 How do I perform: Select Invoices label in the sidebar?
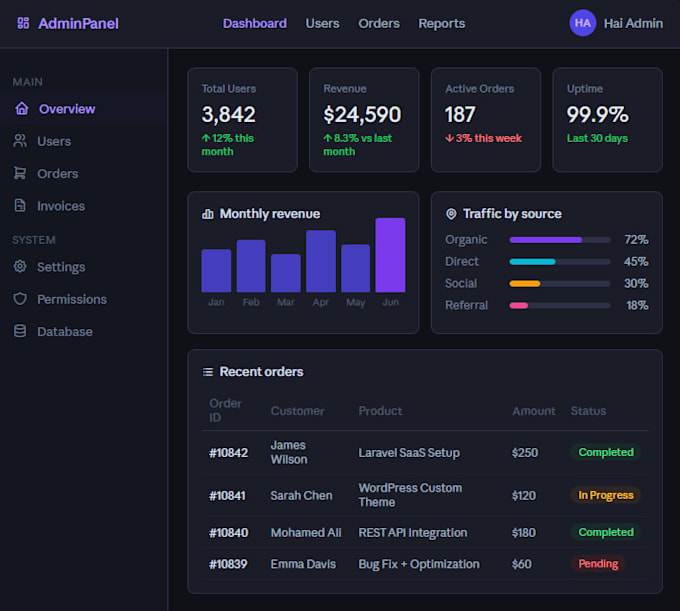(x=61, y=206)
